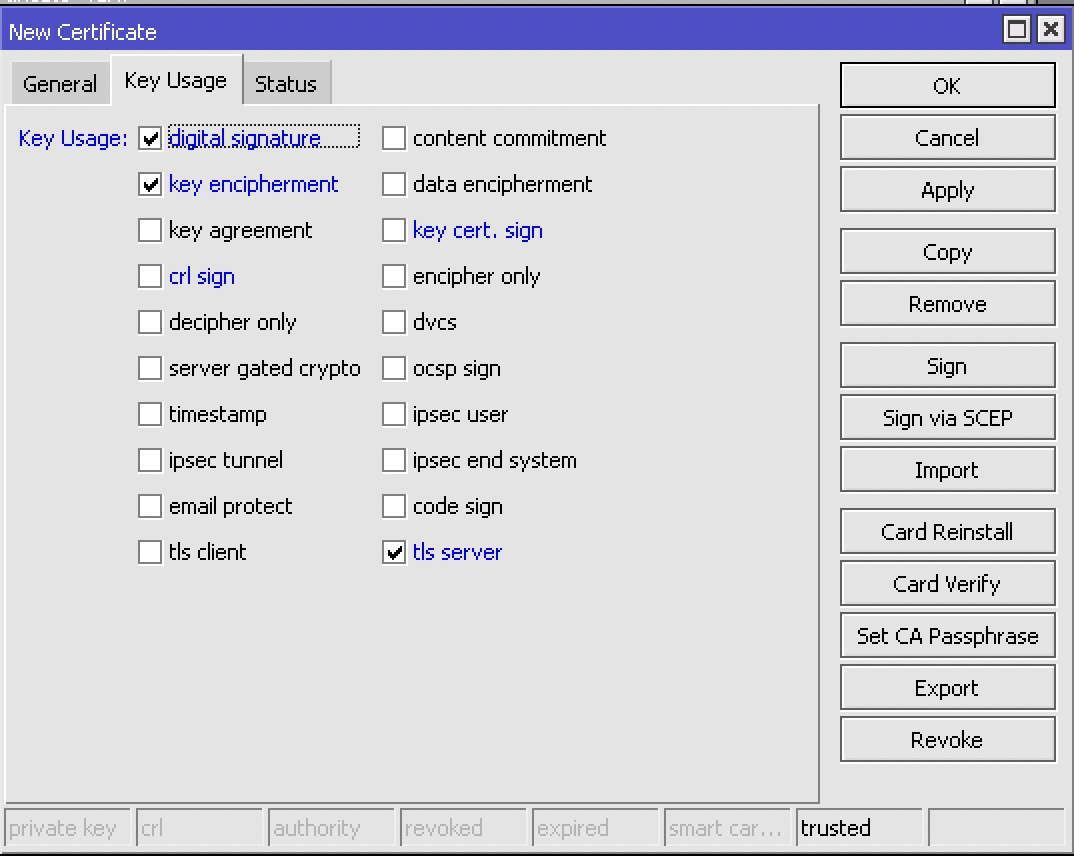1074x856 pixels.
Task: Maximize the New Certificate window
Action: click(x=1017, y=30)
